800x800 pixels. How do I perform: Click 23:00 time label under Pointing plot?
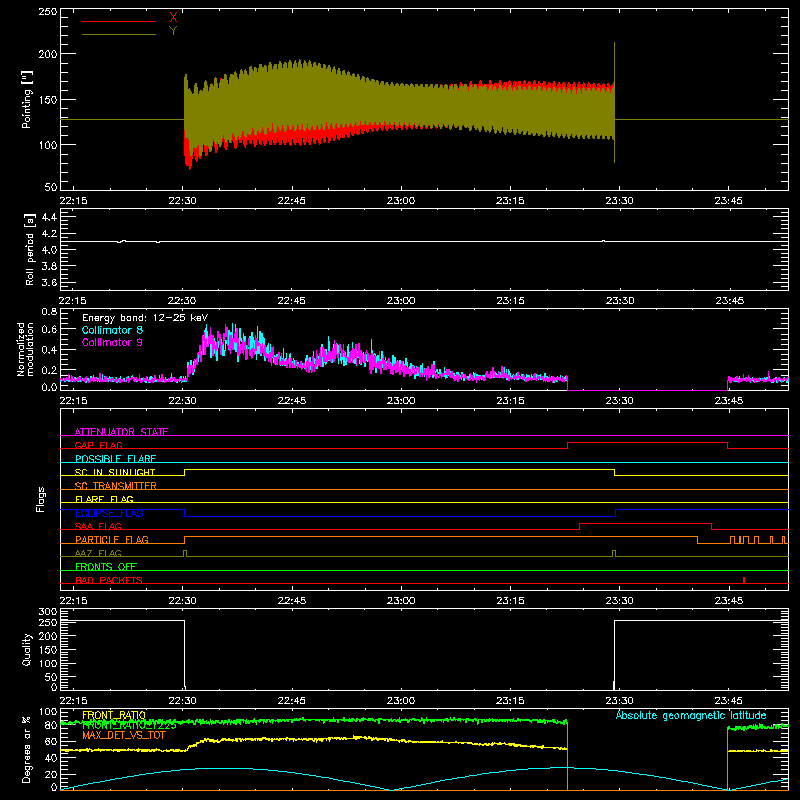click(401, 201)
